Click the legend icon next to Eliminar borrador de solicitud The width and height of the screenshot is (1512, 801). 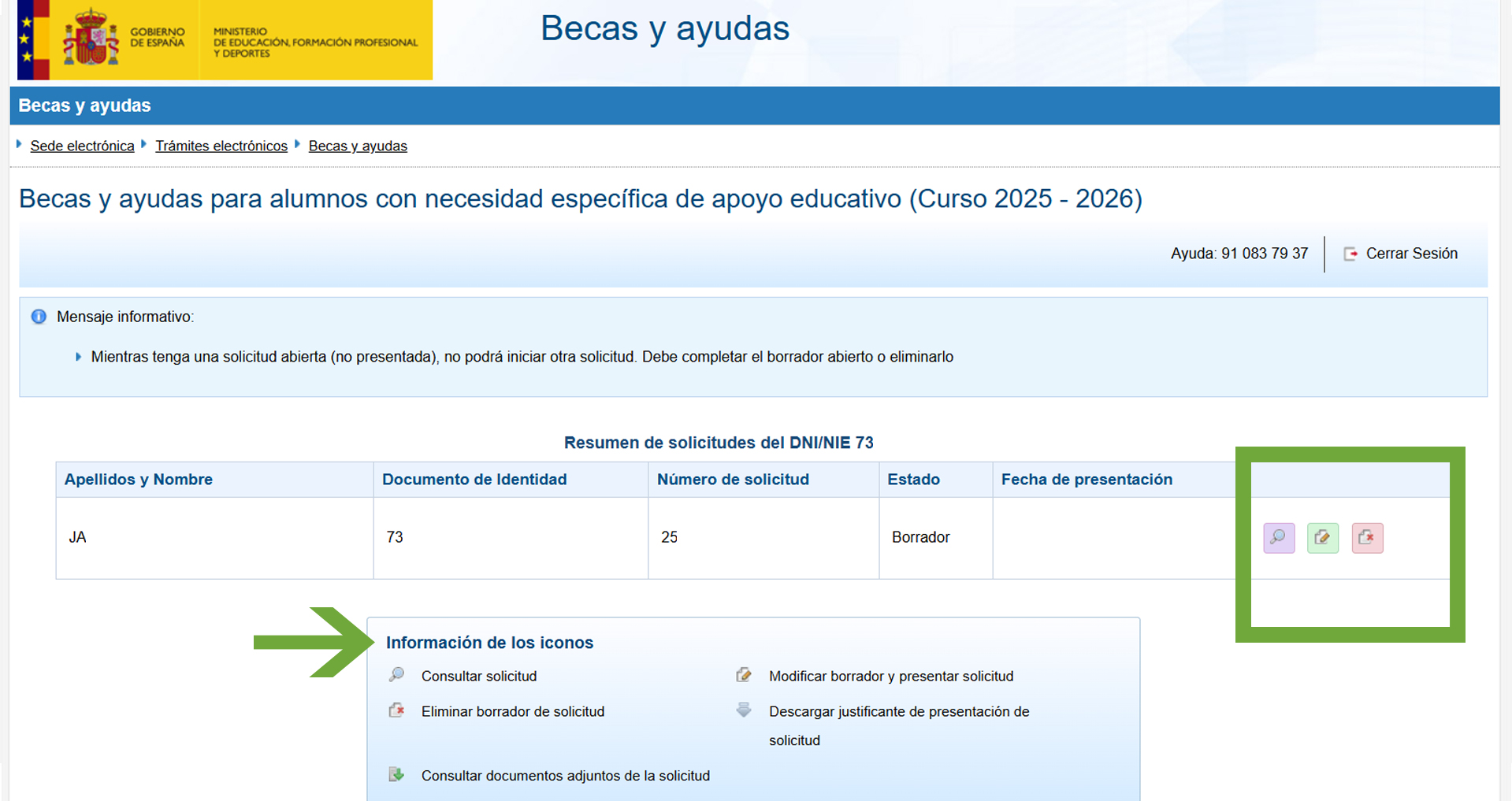click(396, 710)
